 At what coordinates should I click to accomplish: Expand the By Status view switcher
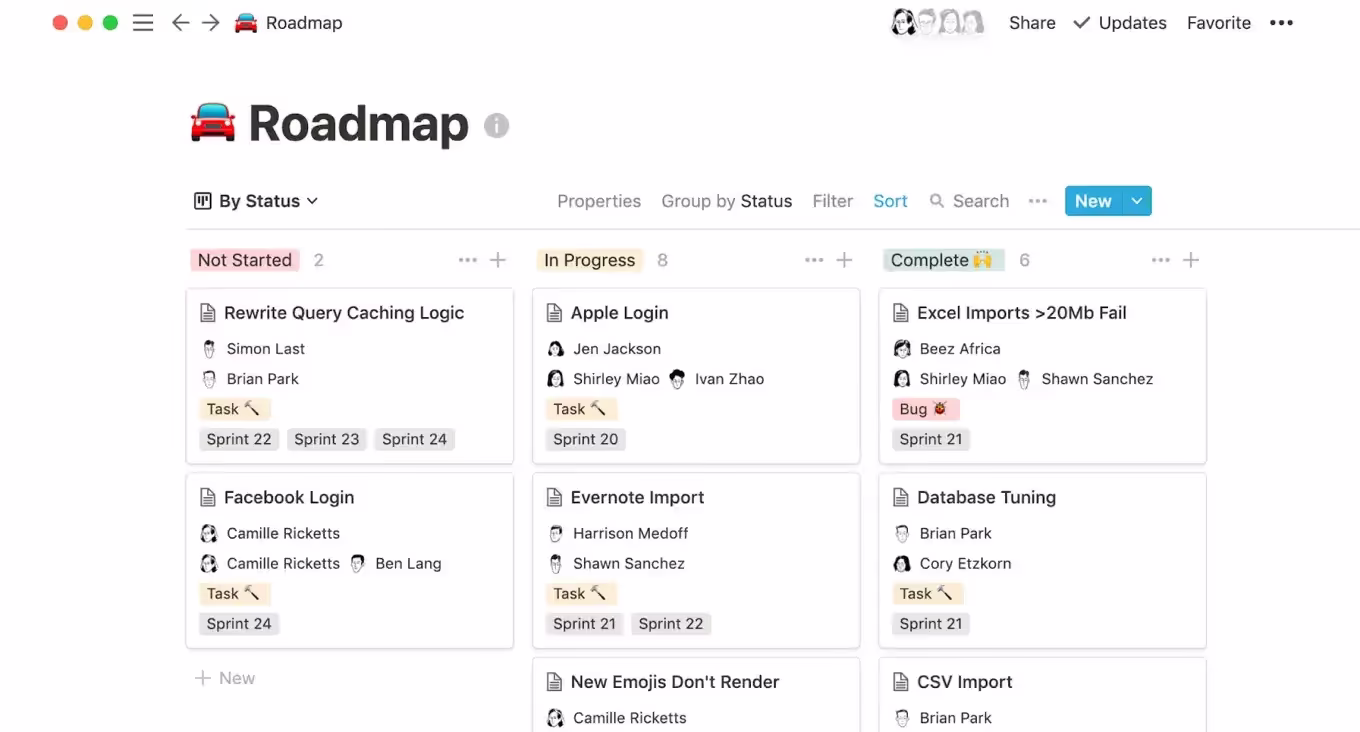pyautogui.click(x=256, y=201)
